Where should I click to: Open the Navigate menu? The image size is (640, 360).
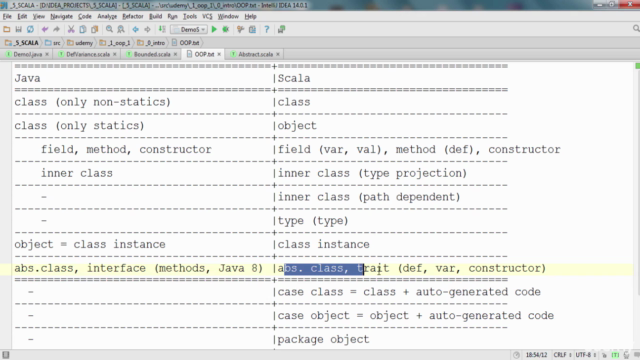(x=61, y=16)
